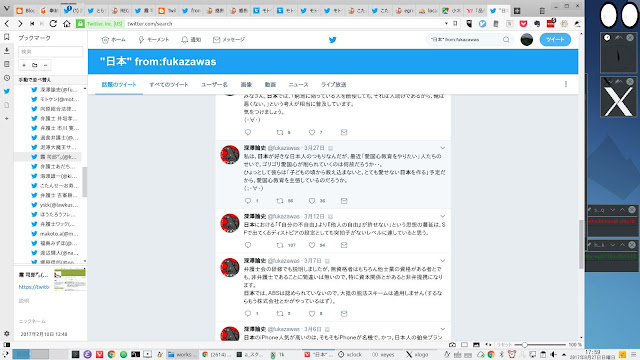Open the Bookmarks panel icon
The image size is (640, 360).
tap(7, 37)
